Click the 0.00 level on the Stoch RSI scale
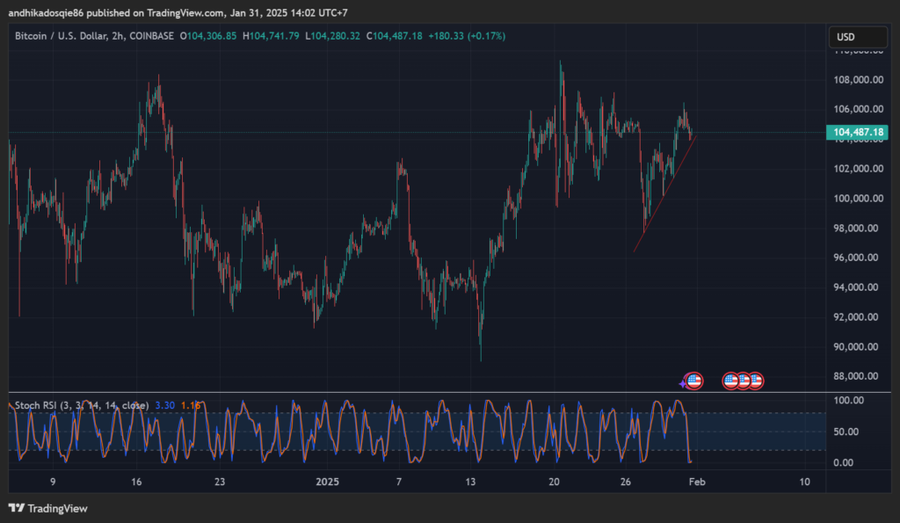 (x=843, y=463)
